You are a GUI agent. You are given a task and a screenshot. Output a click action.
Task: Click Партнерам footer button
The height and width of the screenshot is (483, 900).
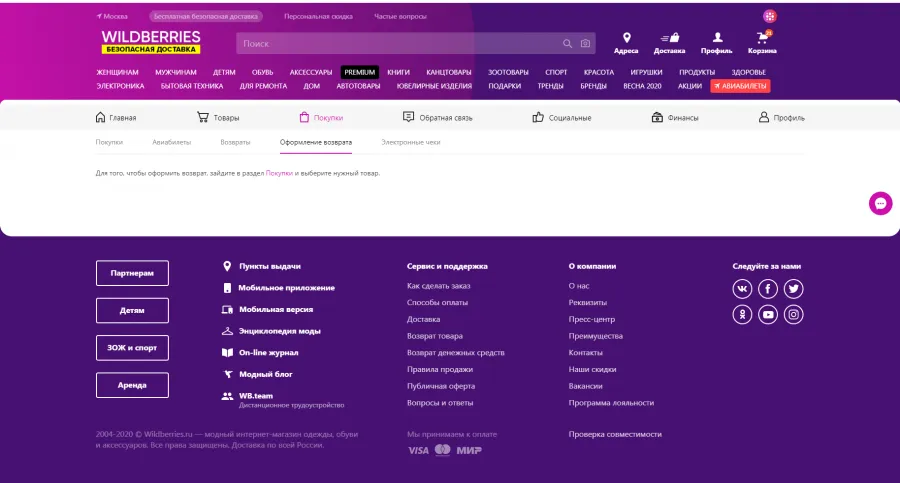click(133, 273)
